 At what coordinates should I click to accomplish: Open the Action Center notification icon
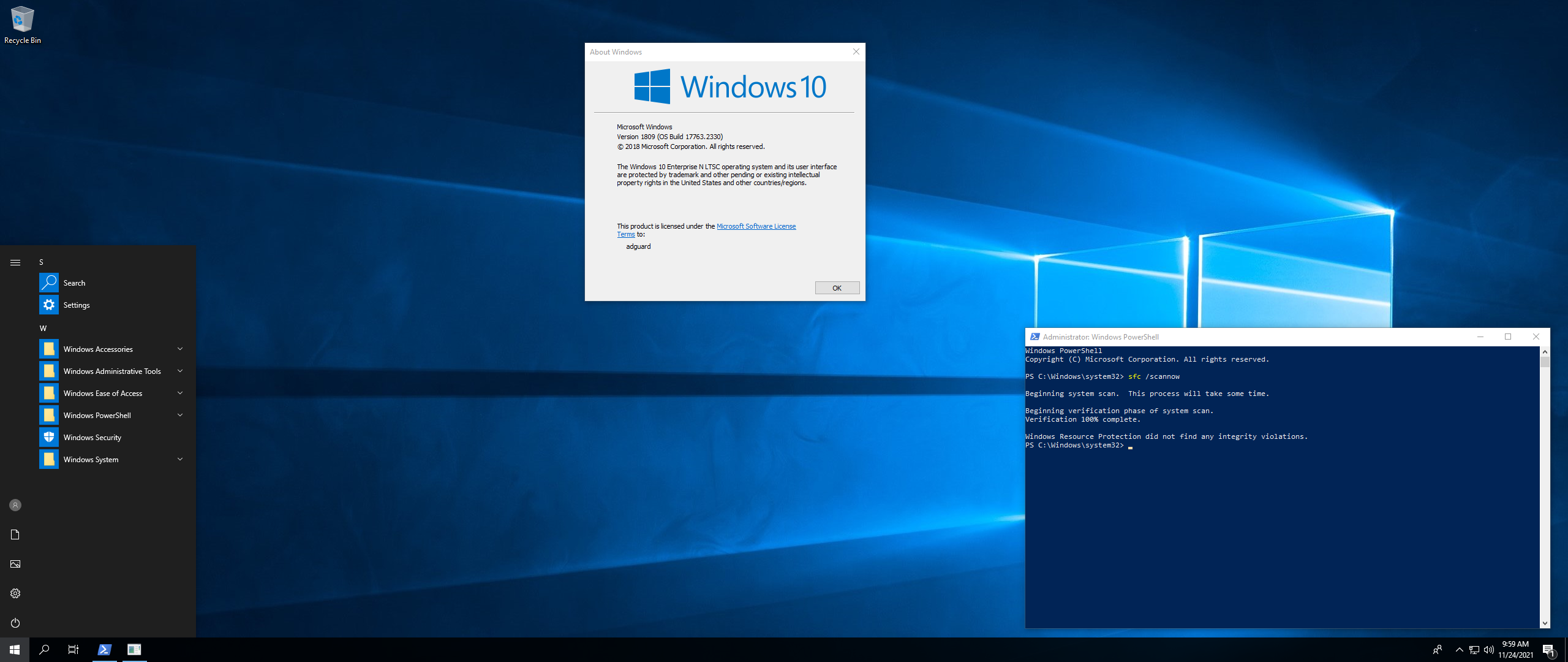coord(1549,650)
